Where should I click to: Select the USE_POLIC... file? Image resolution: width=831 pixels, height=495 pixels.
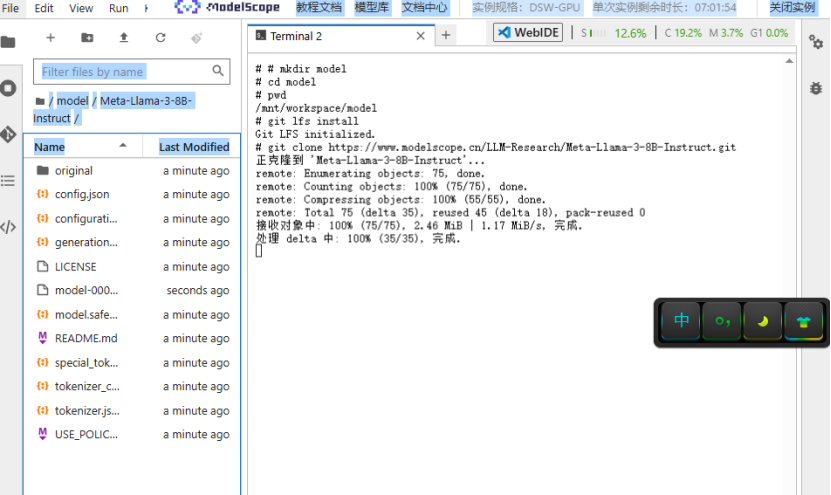tap(132, 435)
